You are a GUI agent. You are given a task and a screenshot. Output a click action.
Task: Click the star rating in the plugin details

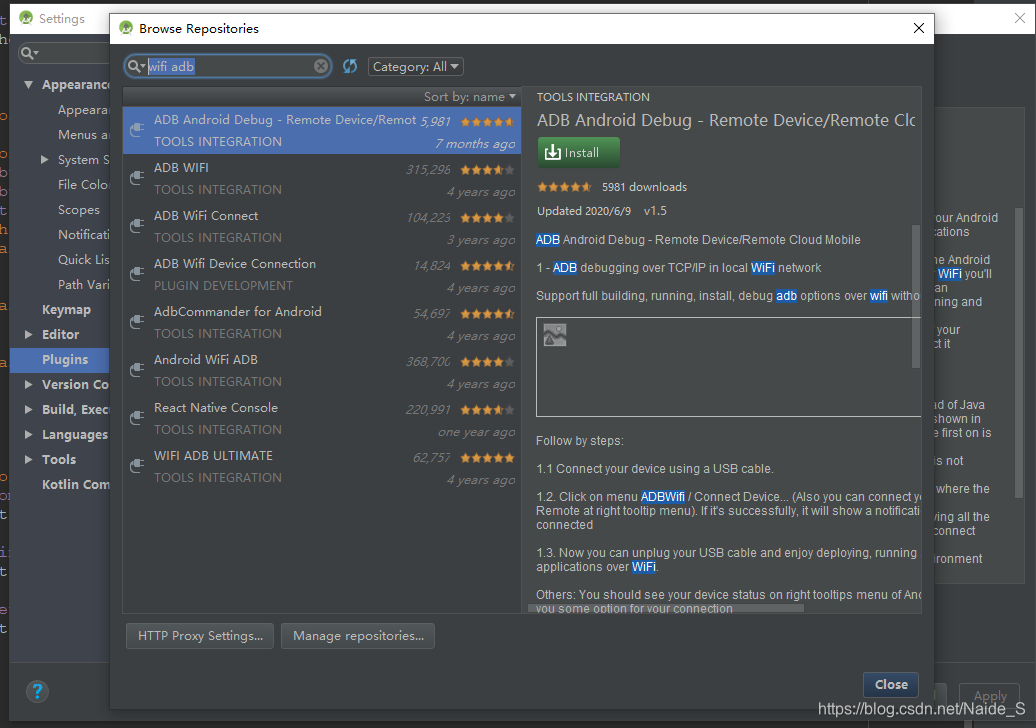[x=564, y=187]
